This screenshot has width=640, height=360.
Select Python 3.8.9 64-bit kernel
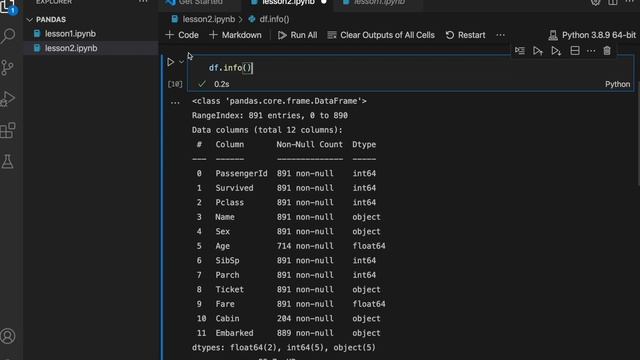click(592, 35)
